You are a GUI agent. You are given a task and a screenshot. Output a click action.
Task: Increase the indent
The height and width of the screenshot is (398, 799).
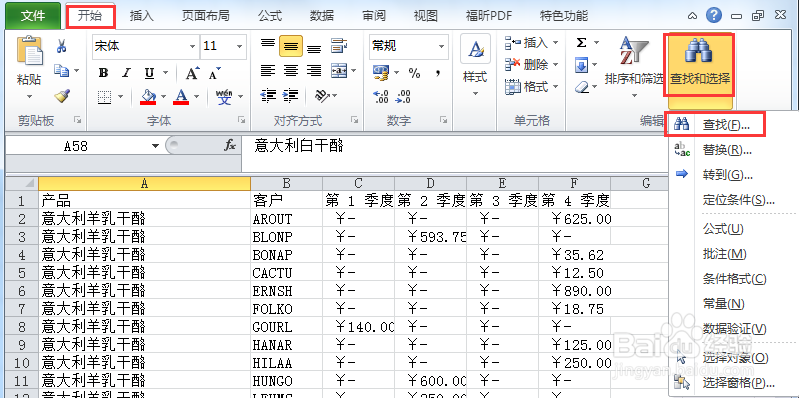[x=290, y=95]
